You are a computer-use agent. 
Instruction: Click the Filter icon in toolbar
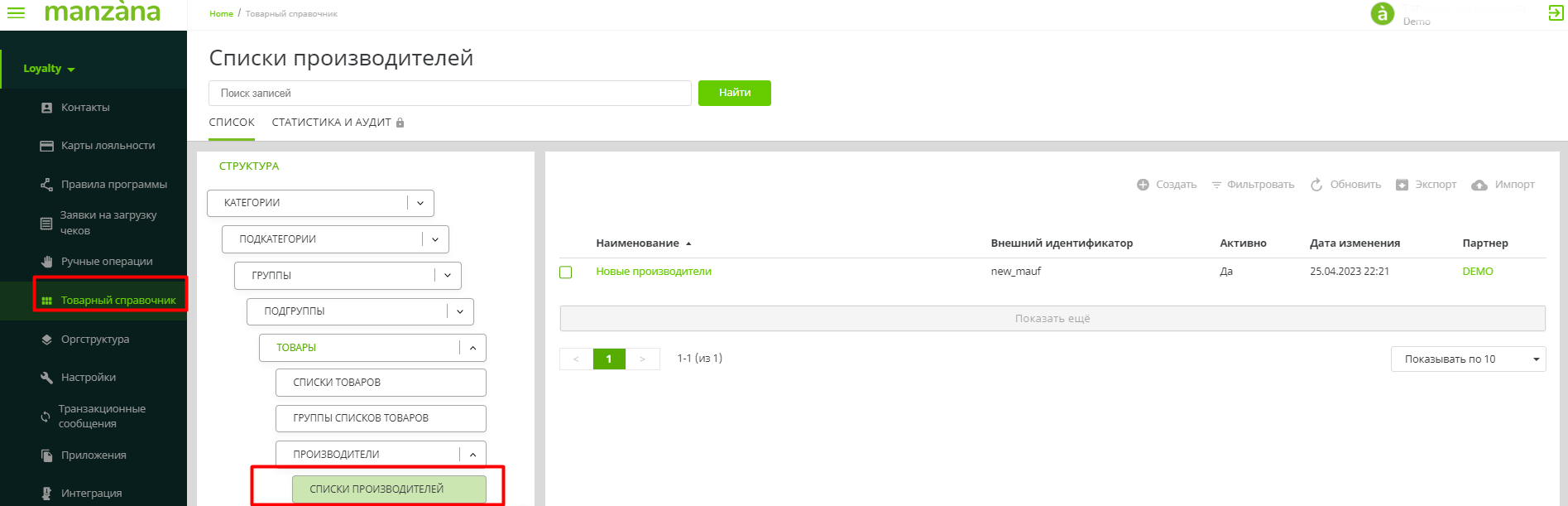tap(1216, 185)
